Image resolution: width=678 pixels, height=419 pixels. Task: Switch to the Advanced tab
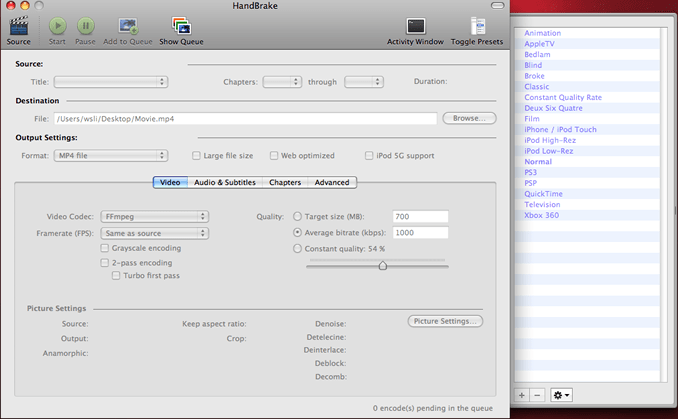(x=331, y=183)
